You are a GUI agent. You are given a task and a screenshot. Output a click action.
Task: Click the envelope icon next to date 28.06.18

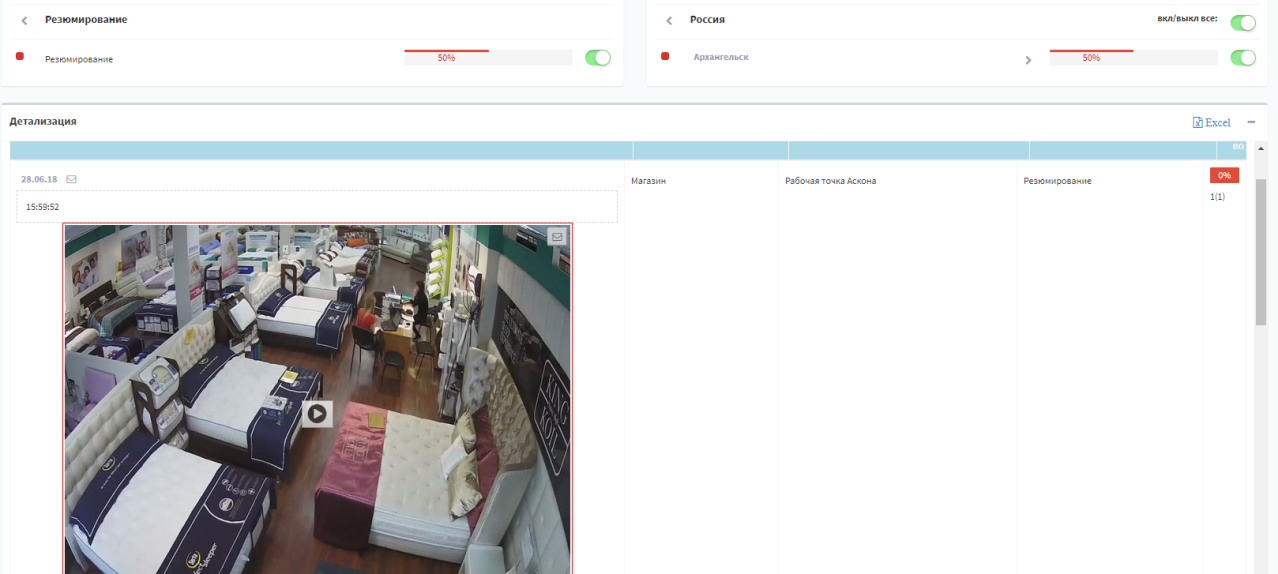[x=71, y=179]
